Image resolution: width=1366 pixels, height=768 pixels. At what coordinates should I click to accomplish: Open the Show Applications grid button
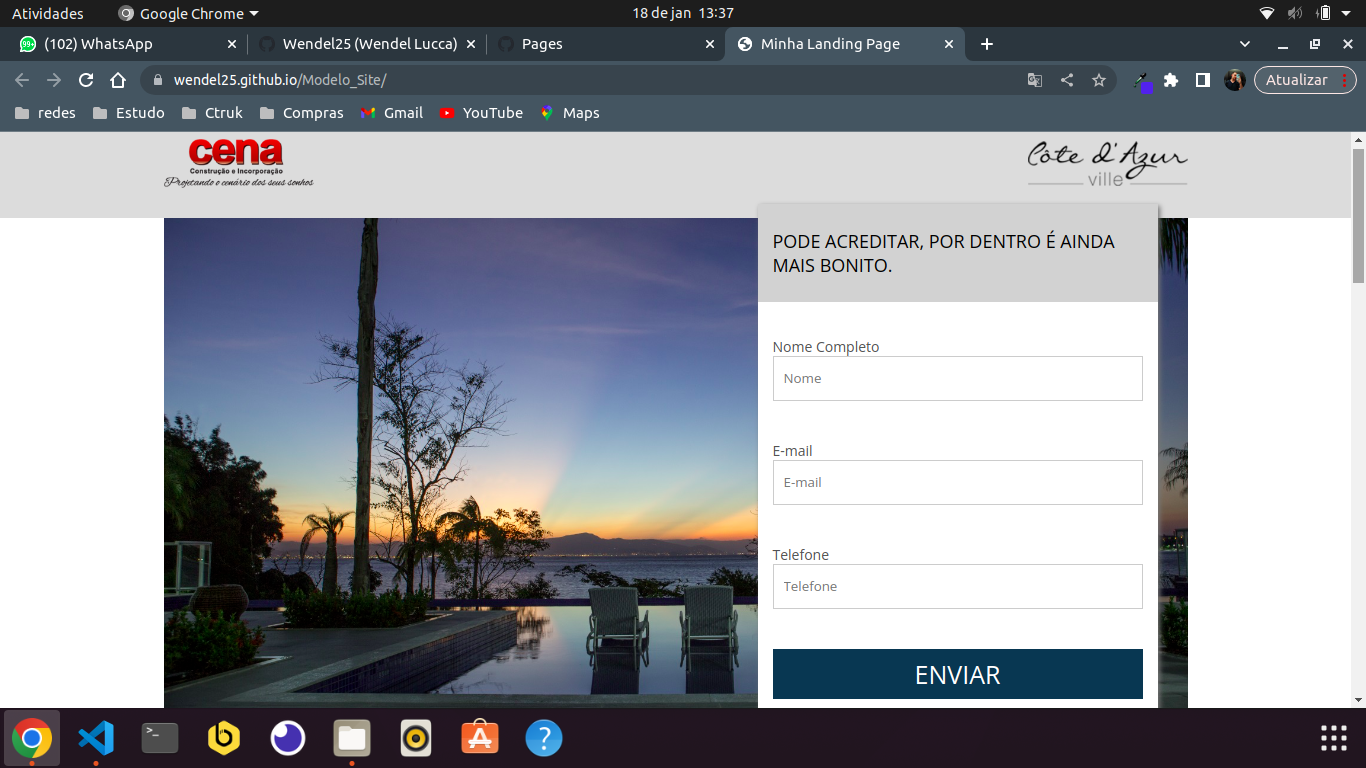pos(1332,738)
